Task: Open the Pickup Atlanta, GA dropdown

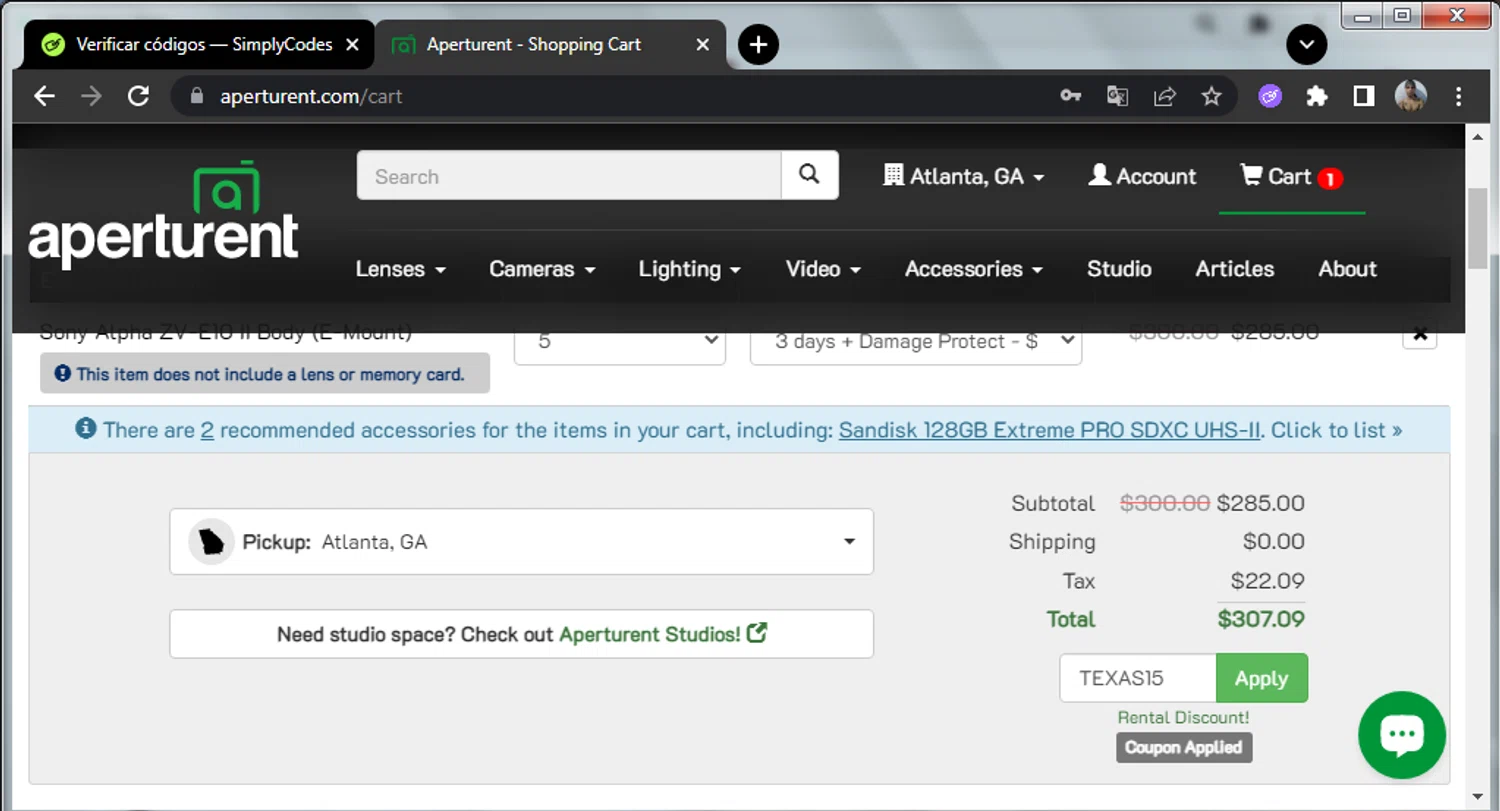Action: click(521, 542)
